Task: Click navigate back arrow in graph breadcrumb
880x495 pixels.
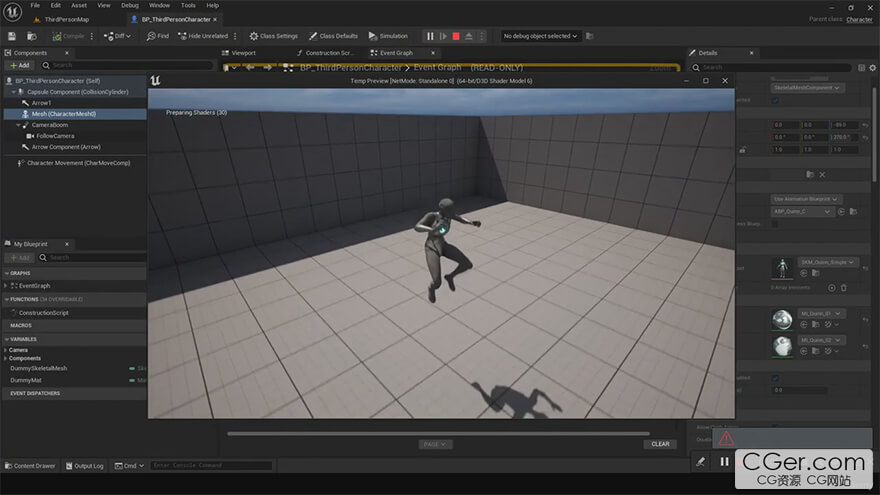Action: pyautogui.click(x=250, y=67)
